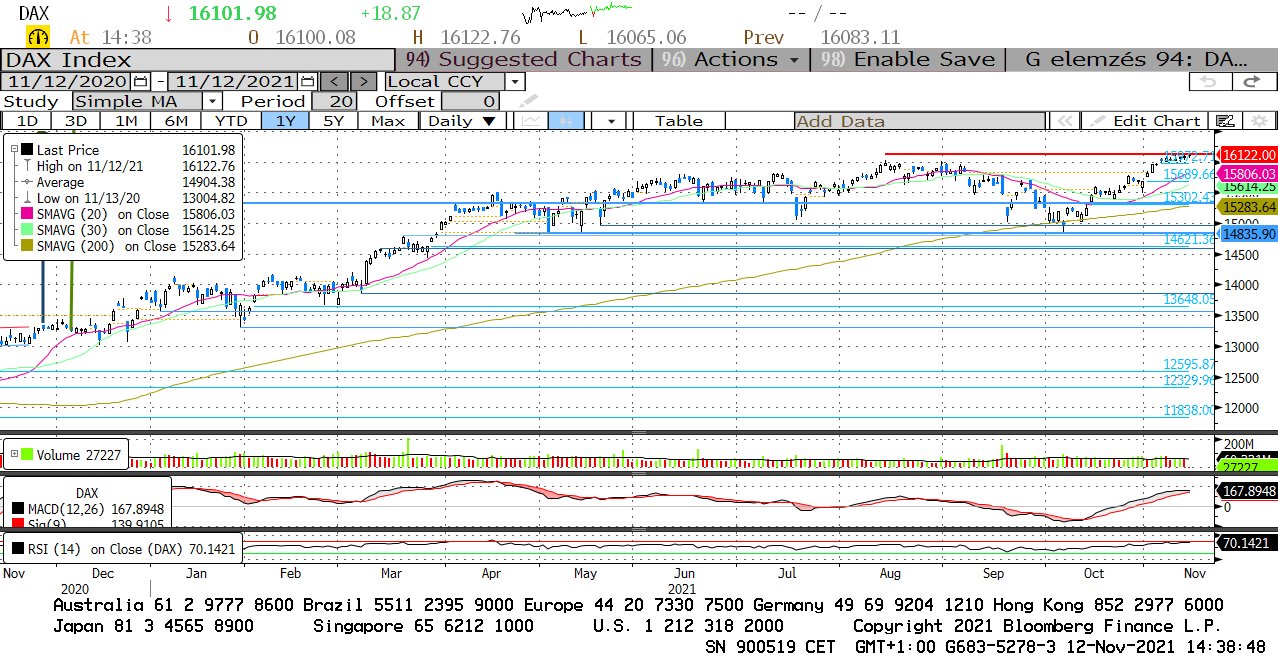Select the 1M range tab
This screenshot has height=670, width=1278.
coord(126,121)
